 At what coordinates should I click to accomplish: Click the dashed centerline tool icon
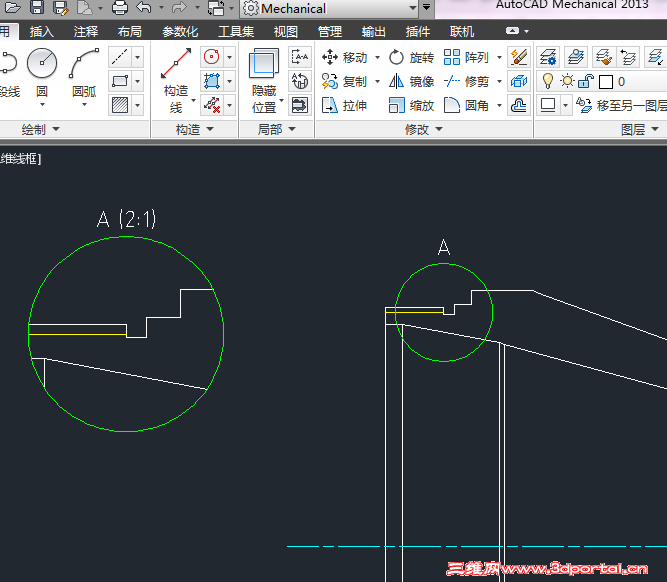click(x=120, y=57)
